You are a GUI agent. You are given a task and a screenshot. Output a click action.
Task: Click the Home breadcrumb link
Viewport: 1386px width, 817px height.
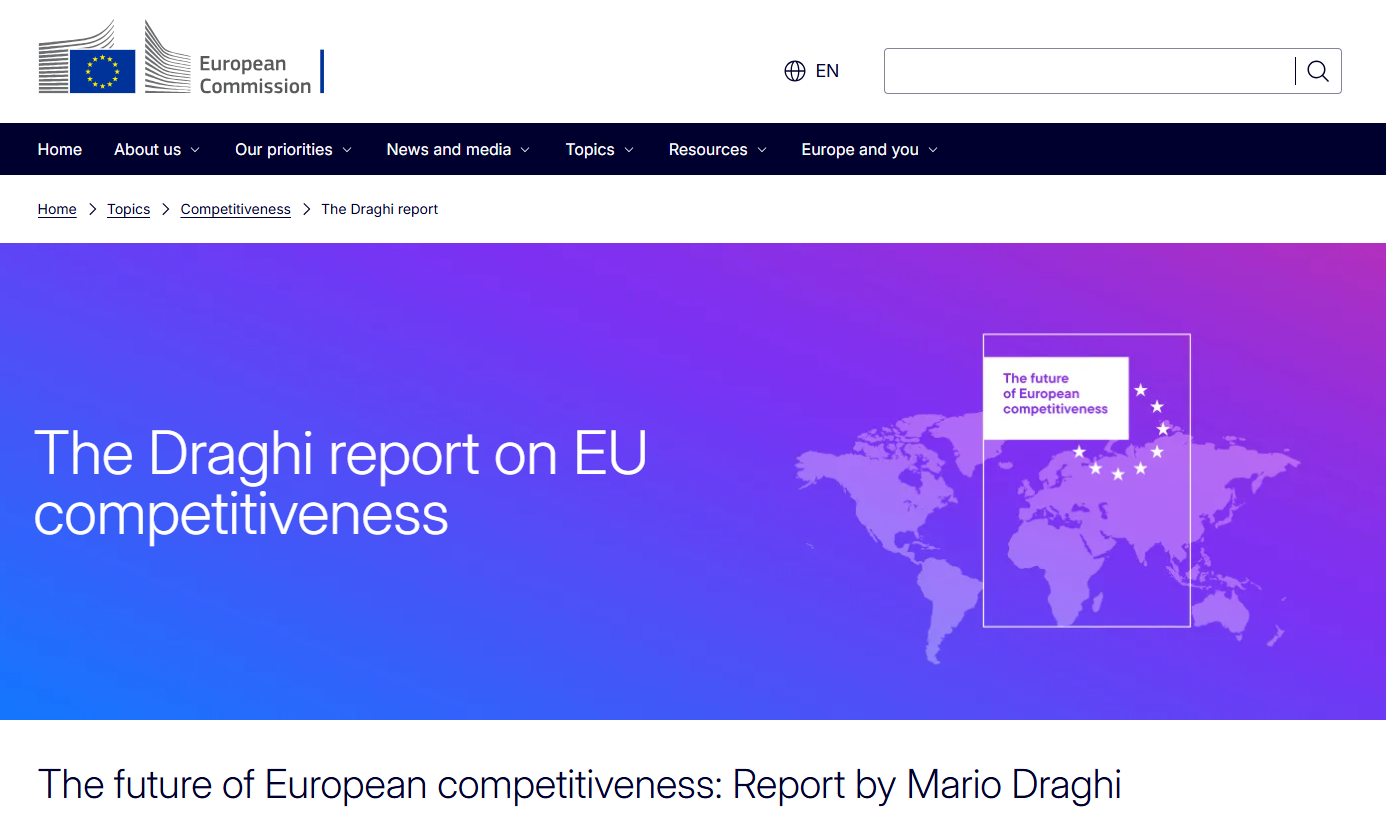(x=57, y=209)
